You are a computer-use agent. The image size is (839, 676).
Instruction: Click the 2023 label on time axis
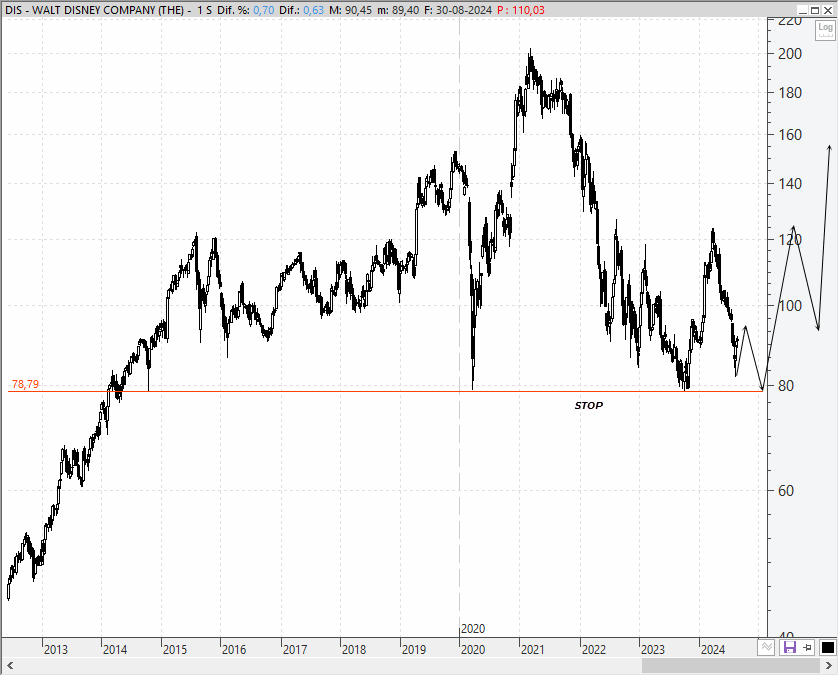click(x=652, y=650)
